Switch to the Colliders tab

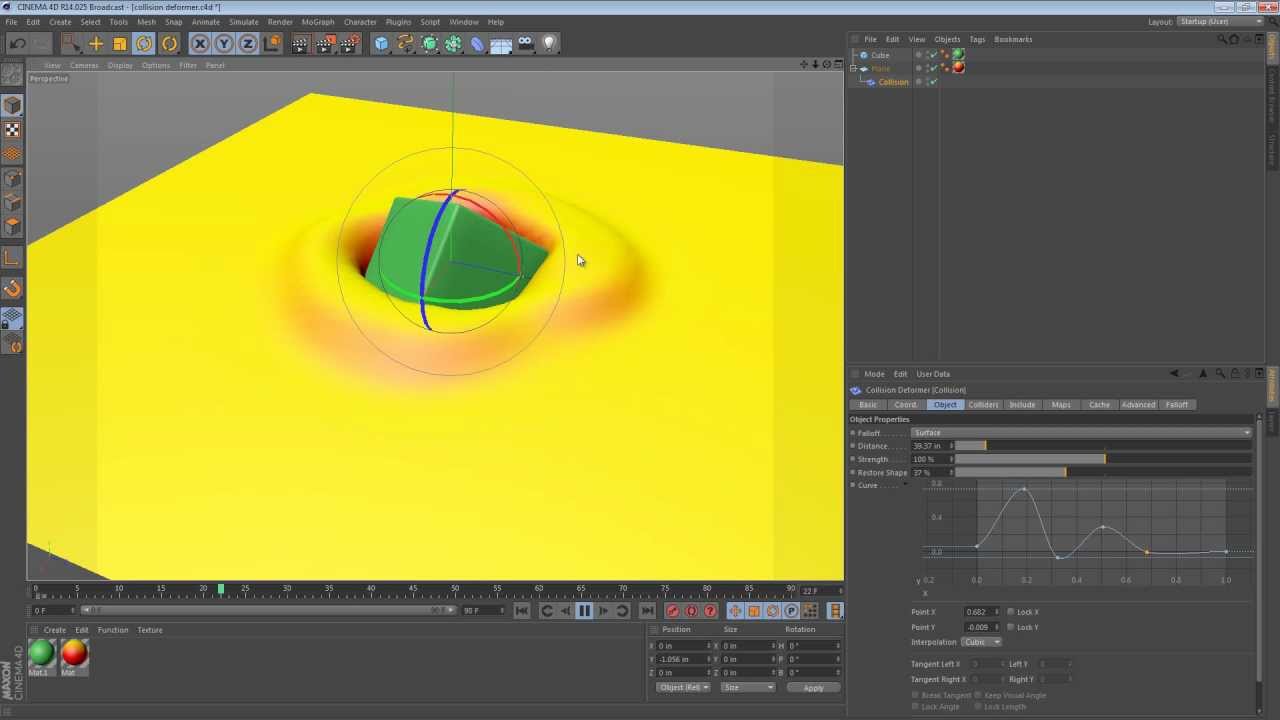click(x=983, y=405)
